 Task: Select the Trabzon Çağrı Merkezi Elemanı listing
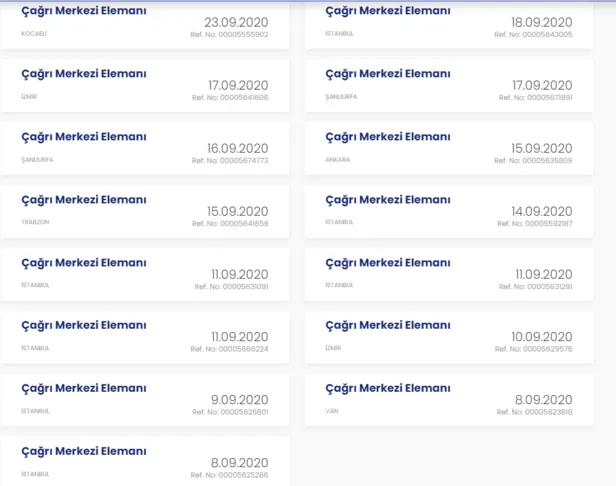pyautogui.click(x=84, y=200)
